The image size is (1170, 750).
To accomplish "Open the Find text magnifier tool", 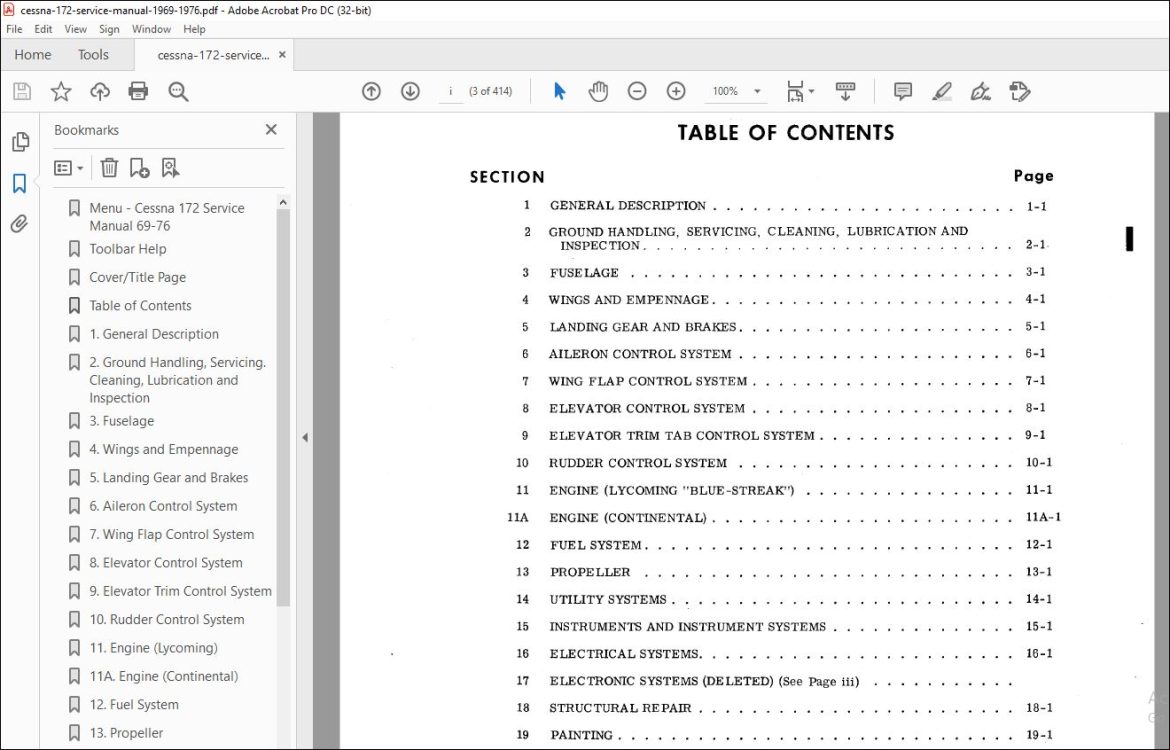I will 178,91.
